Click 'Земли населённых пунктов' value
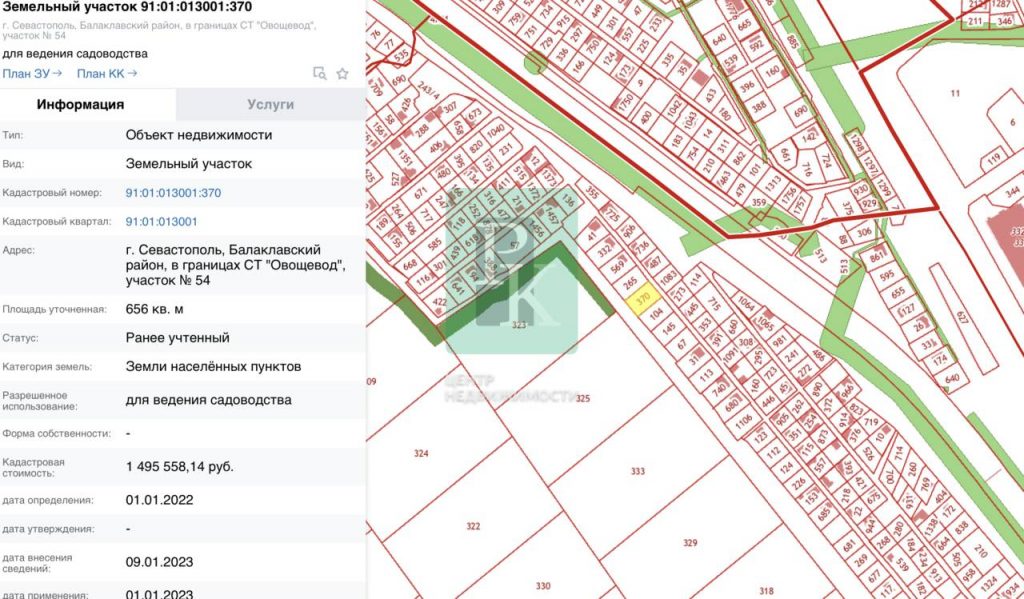1024x599 pixels. pos(214,366)
